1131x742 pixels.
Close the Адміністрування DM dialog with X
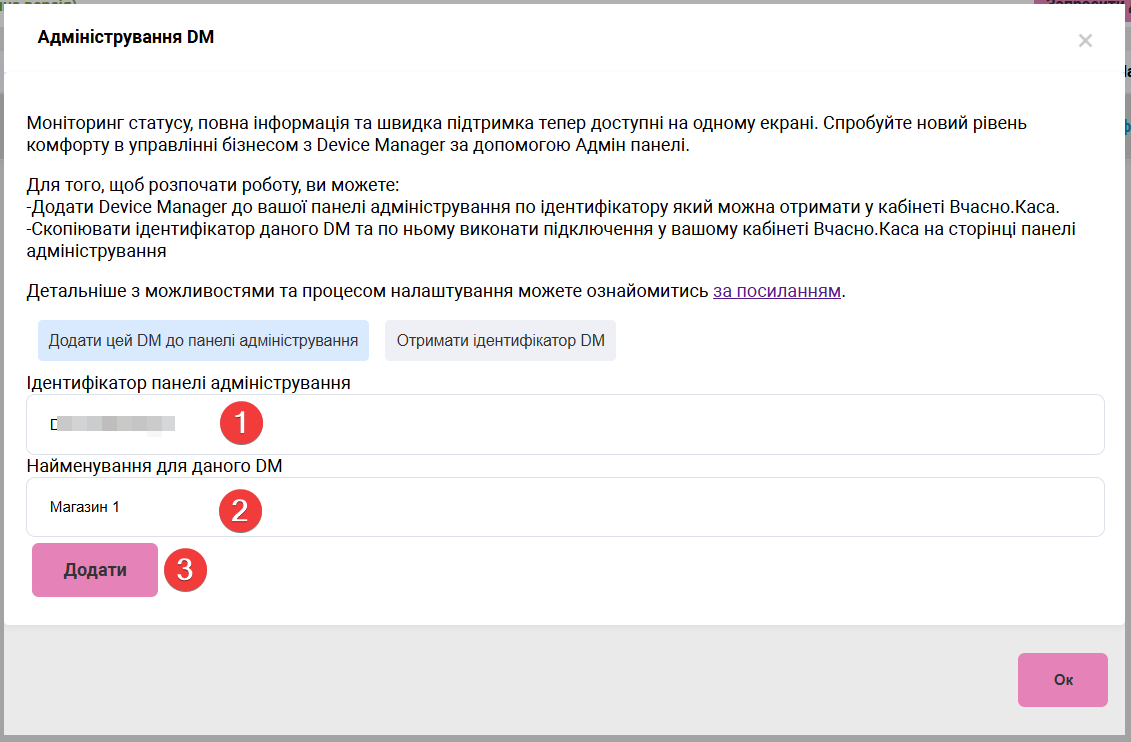point(1085,41)
